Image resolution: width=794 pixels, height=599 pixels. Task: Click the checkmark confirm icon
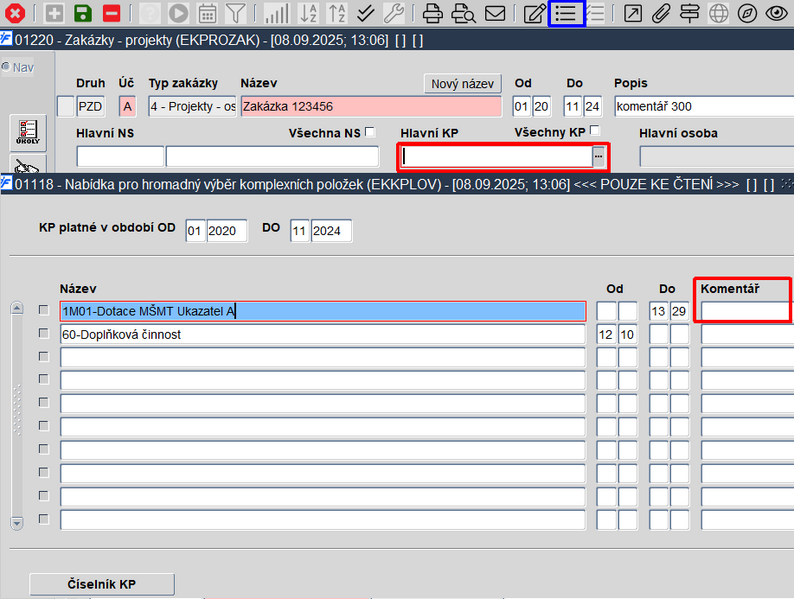click(x=365, y=13)
